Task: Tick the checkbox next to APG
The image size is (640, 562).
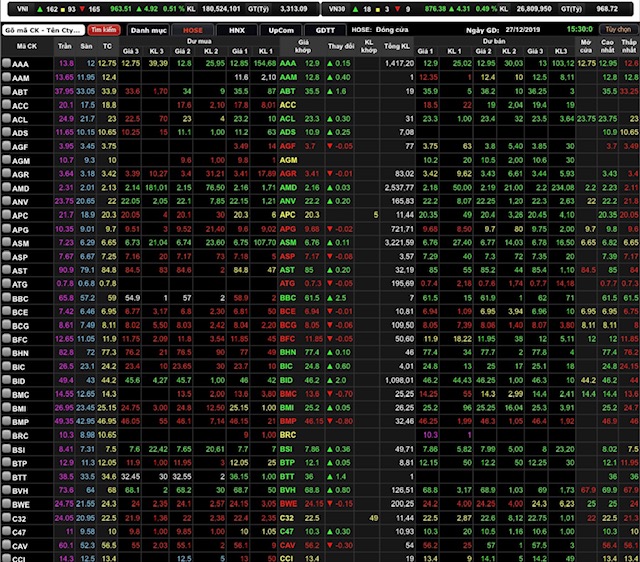Action: (6, 229)
